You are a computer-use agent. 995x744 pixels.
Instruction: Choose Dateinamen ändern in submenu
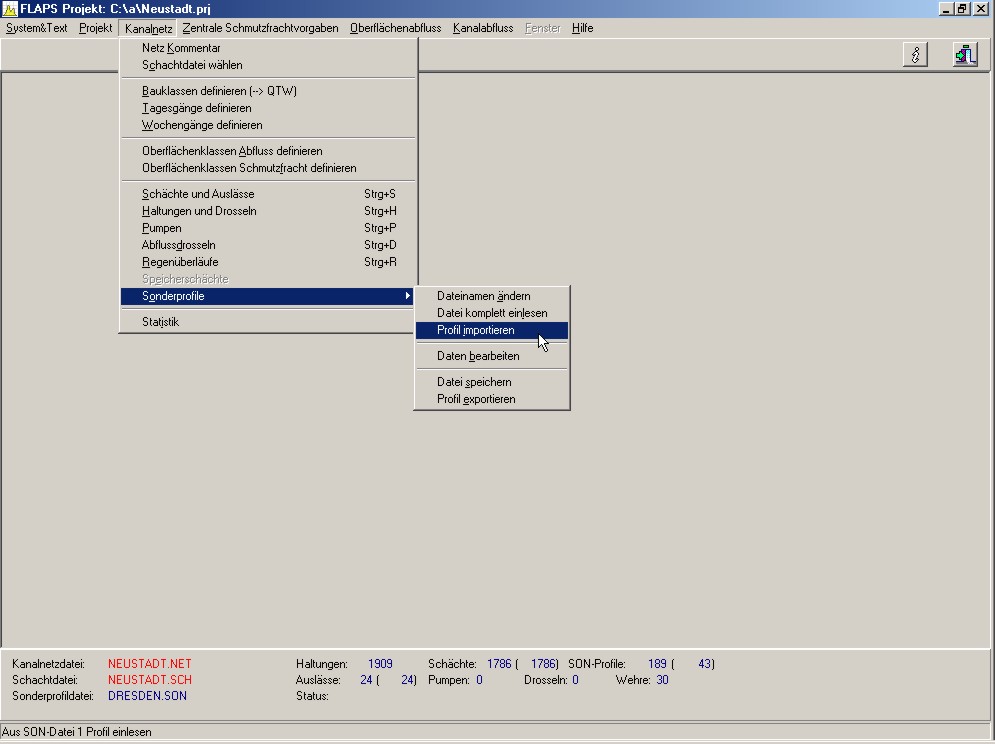[x=492, y=296]
